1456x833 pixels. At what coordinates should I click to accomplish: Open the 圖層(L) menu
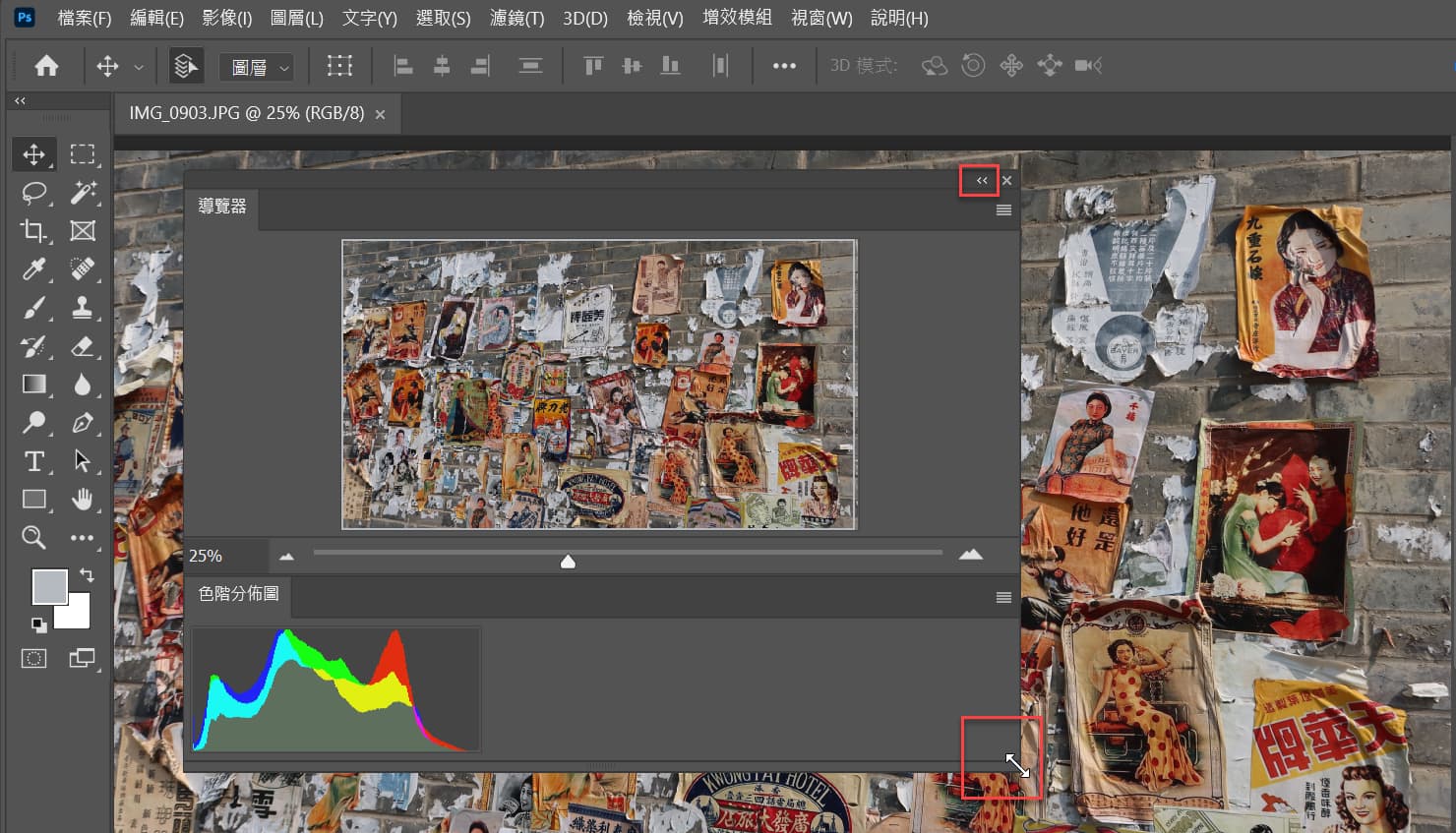(296, 18)
